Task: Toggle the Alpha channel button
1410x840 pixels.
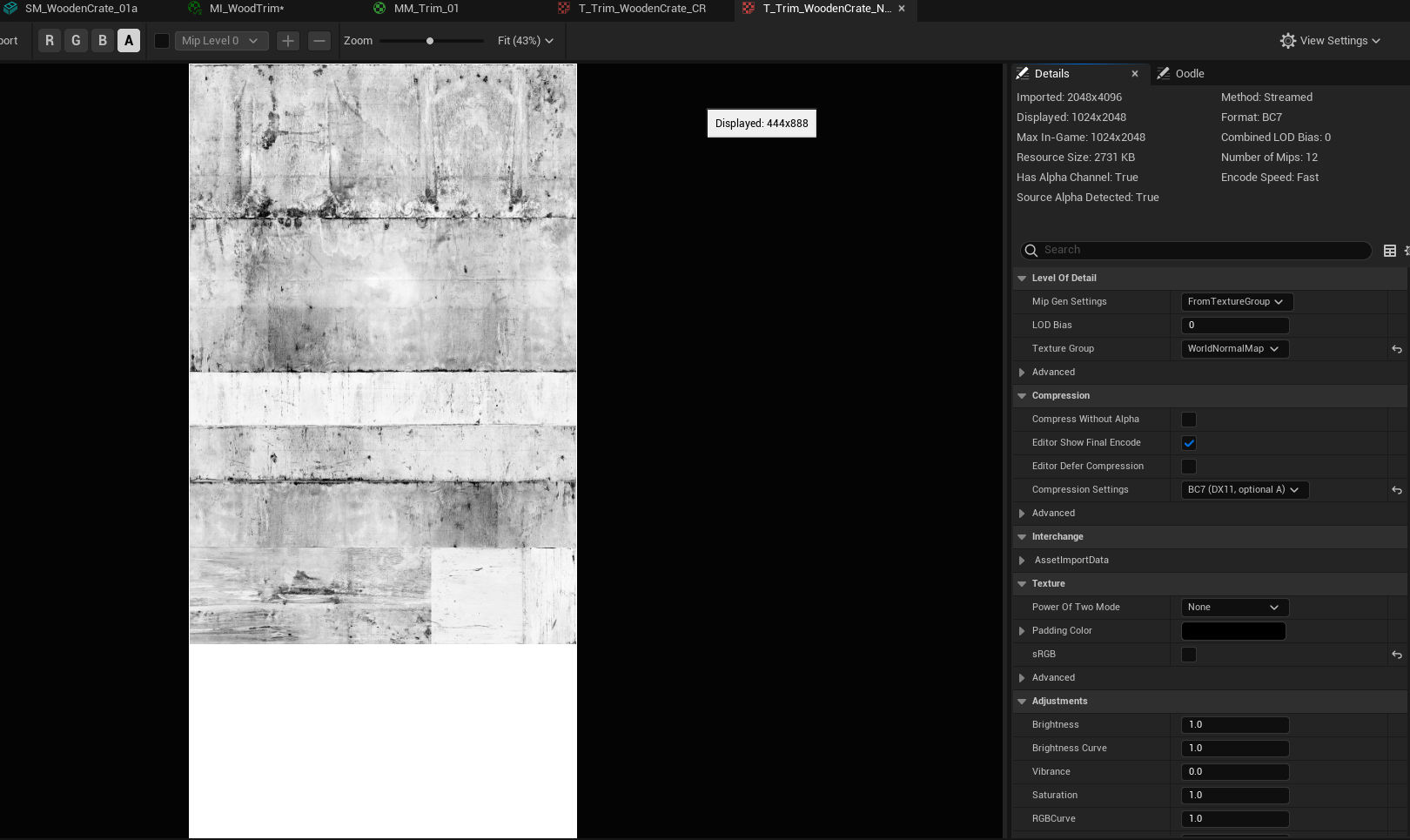Action: click(129, 41)
